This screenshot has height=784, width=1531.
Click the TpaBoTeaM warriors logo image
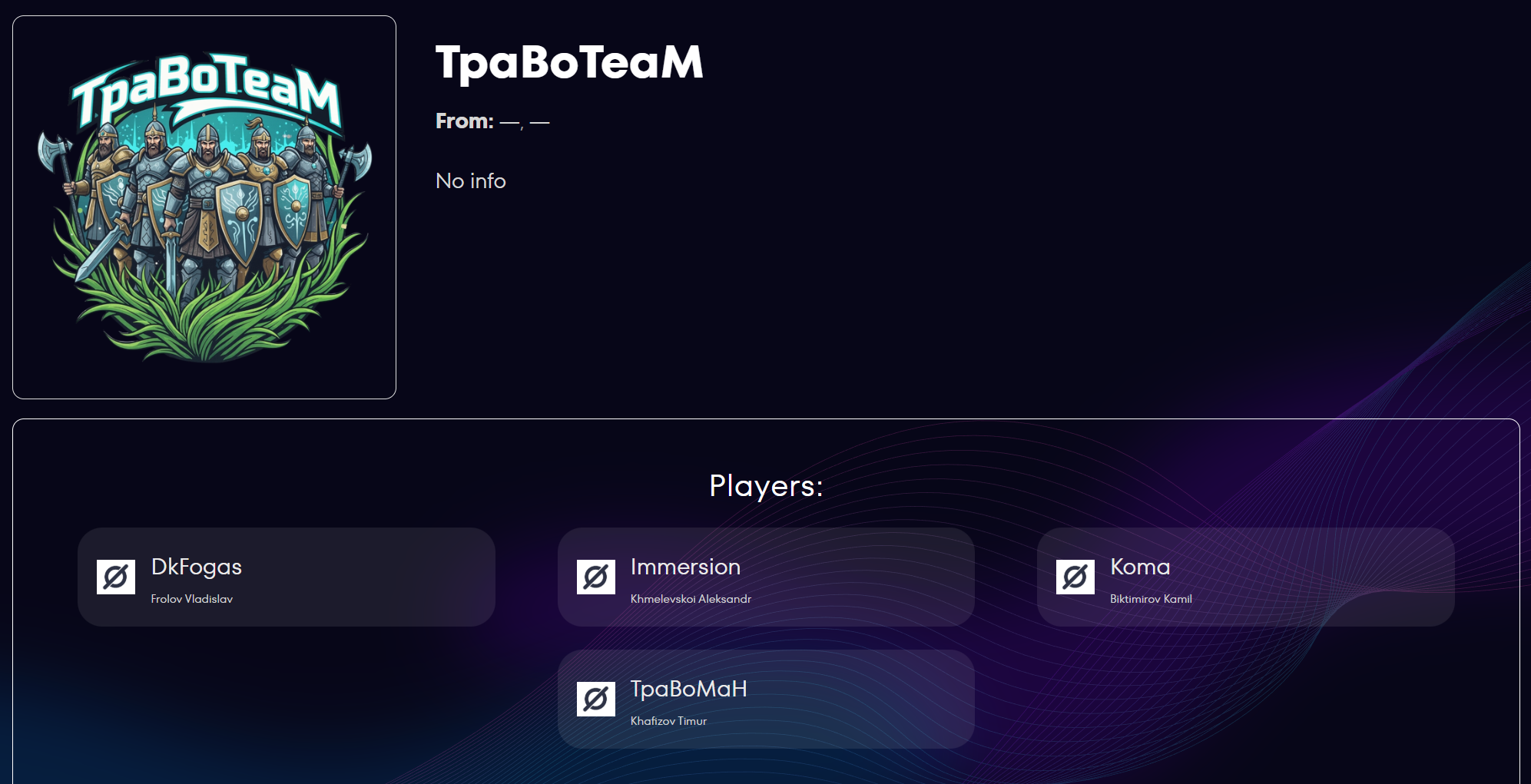pos(204,207)
